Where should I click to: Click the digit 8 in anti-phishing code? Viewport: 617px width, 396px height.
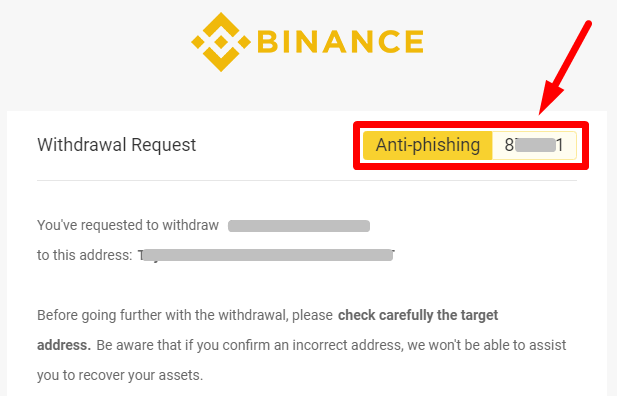coord(509,145)
